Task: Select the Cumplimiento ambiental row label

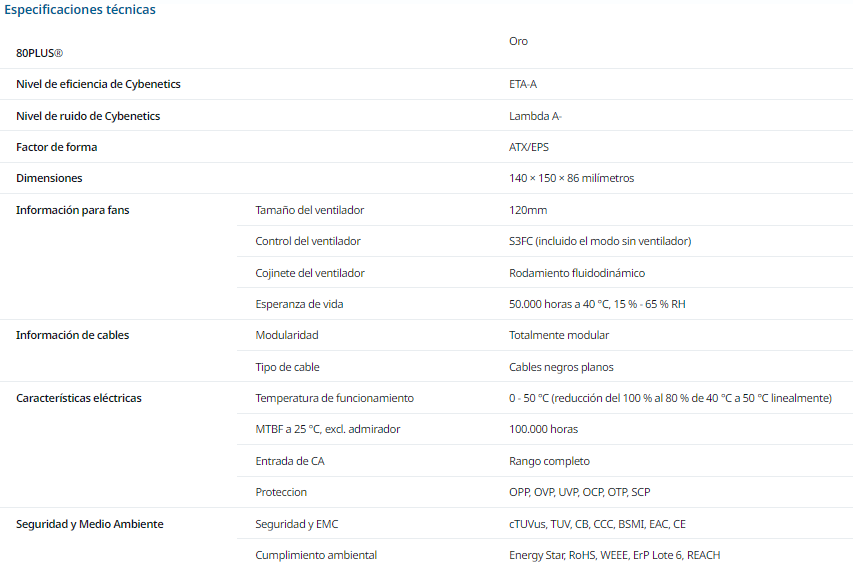Action: coord(316,555)
